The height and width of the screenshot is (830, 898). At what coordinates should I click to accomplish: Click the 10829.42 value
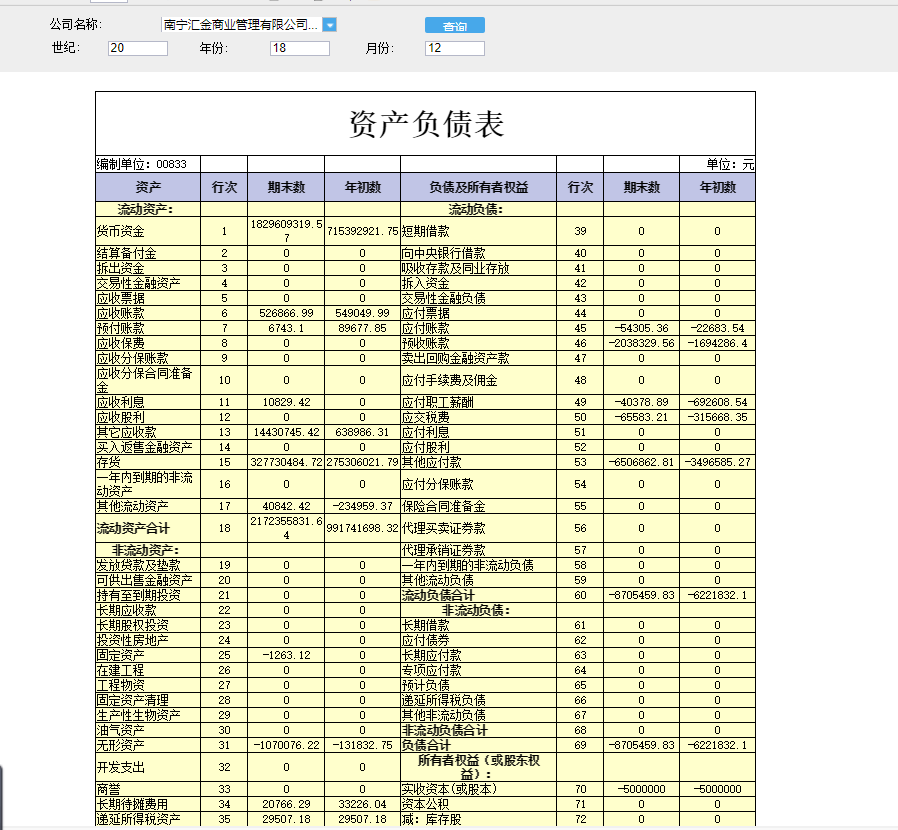click(286, 402)
